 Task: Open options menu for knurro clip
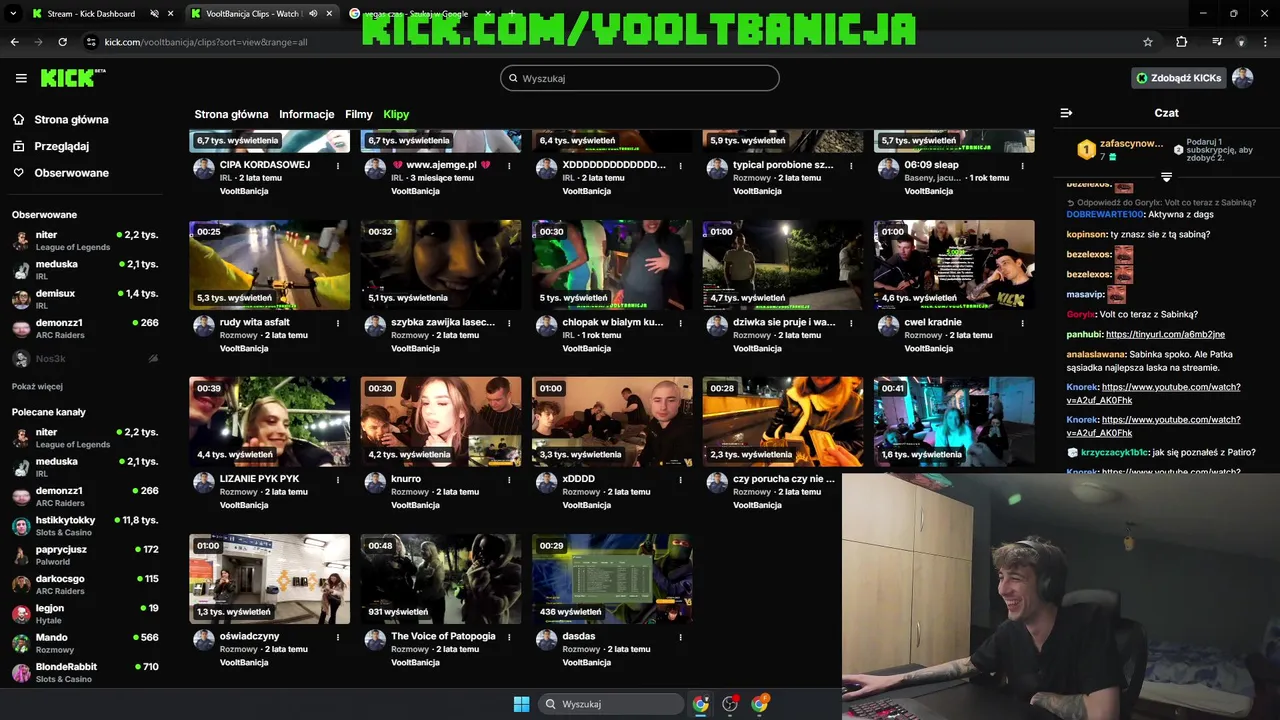coord(509,480)
